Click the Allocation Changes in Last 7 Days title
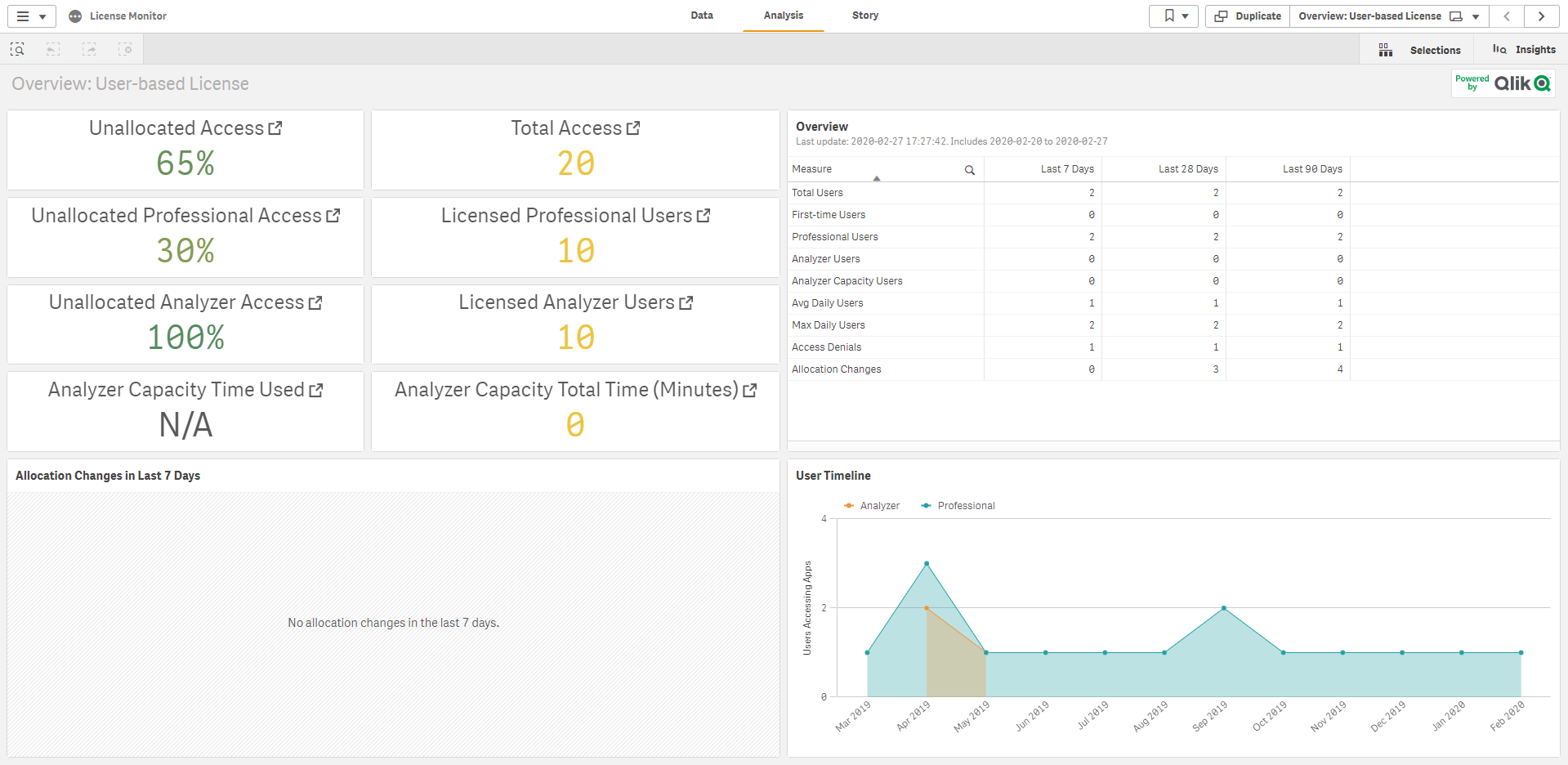Image resolution: width=1568 pixels, height=765 pixels. click(x=108, y=476)
